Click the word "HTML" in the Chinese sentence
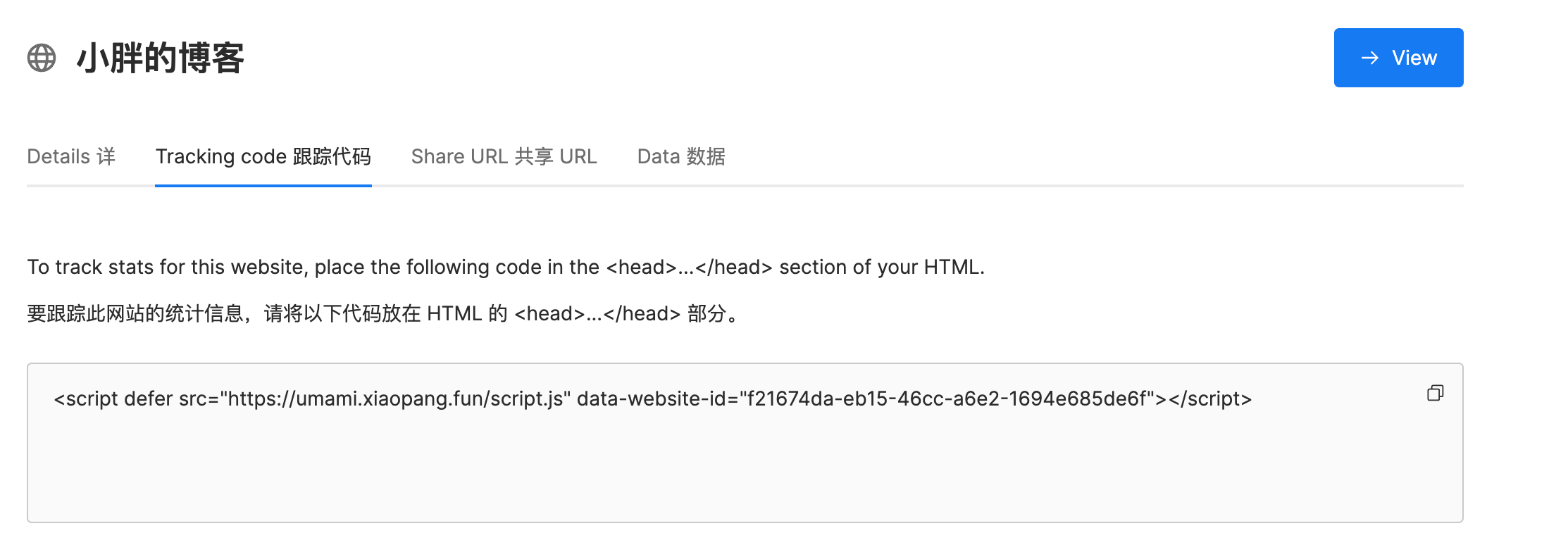Screen dimensions: 1568x552 click(454, 314)
